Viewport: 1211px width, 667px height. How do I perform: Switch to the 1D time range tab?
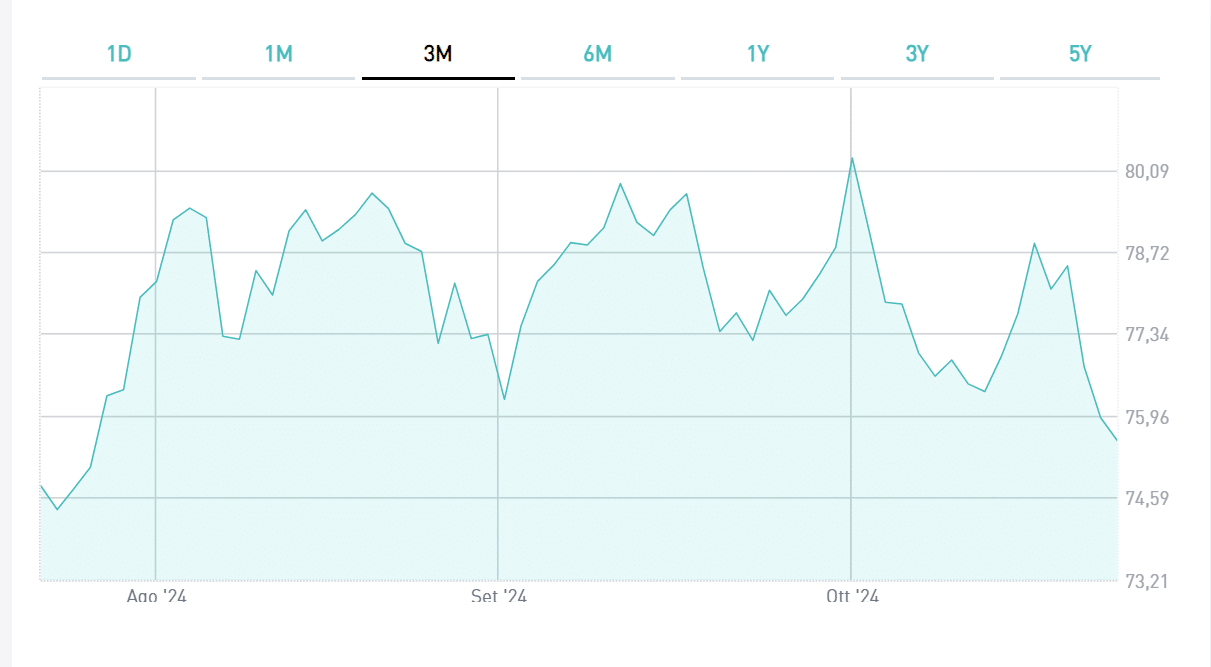click(119, 54)
